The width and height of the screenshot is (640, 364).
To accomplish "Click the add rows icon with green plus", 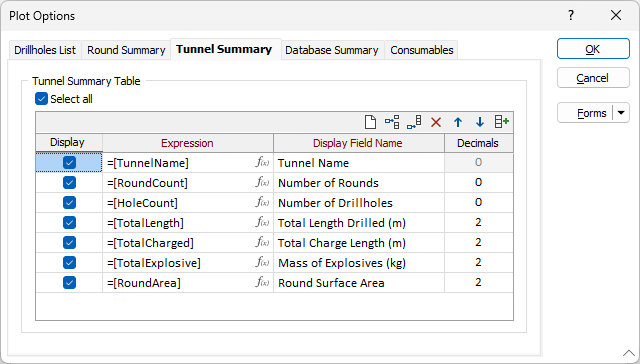I will (x=502, y=122).
